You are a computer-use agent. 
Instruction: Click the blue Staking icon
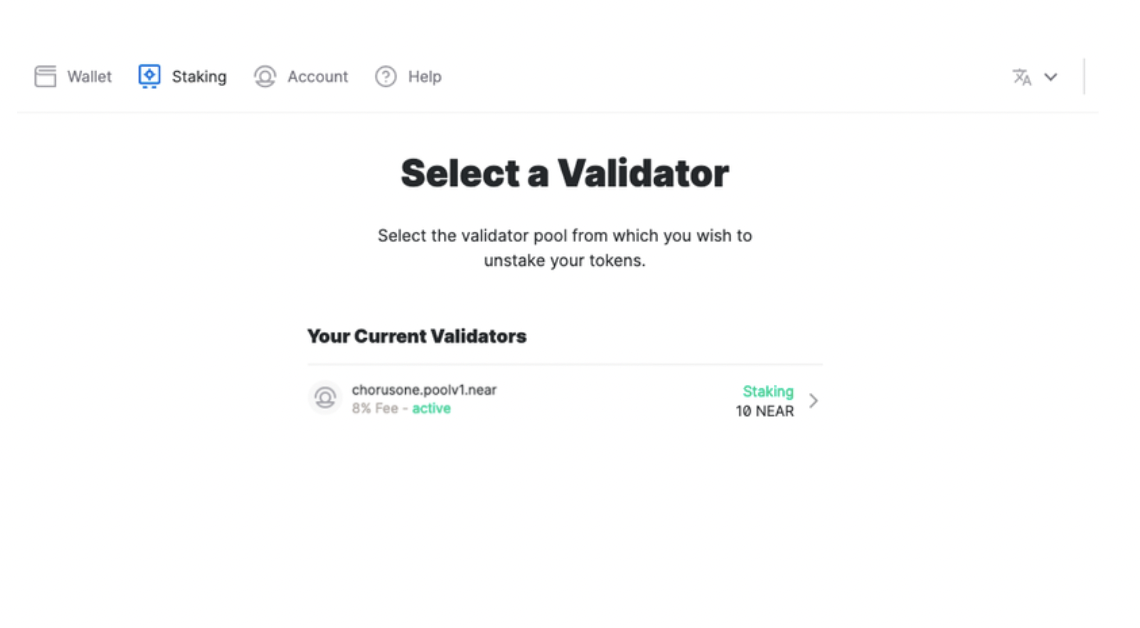[x=149, y=77]
